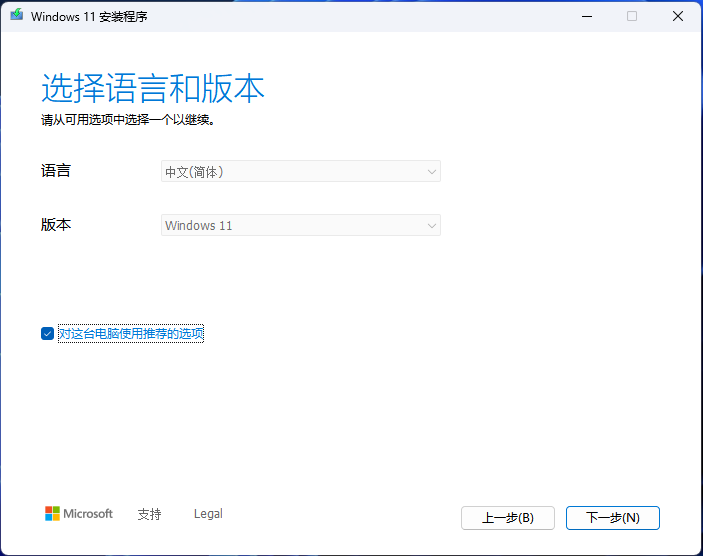Open the Legal link
The image size is (703, 556).
click(x=208, y=514)
